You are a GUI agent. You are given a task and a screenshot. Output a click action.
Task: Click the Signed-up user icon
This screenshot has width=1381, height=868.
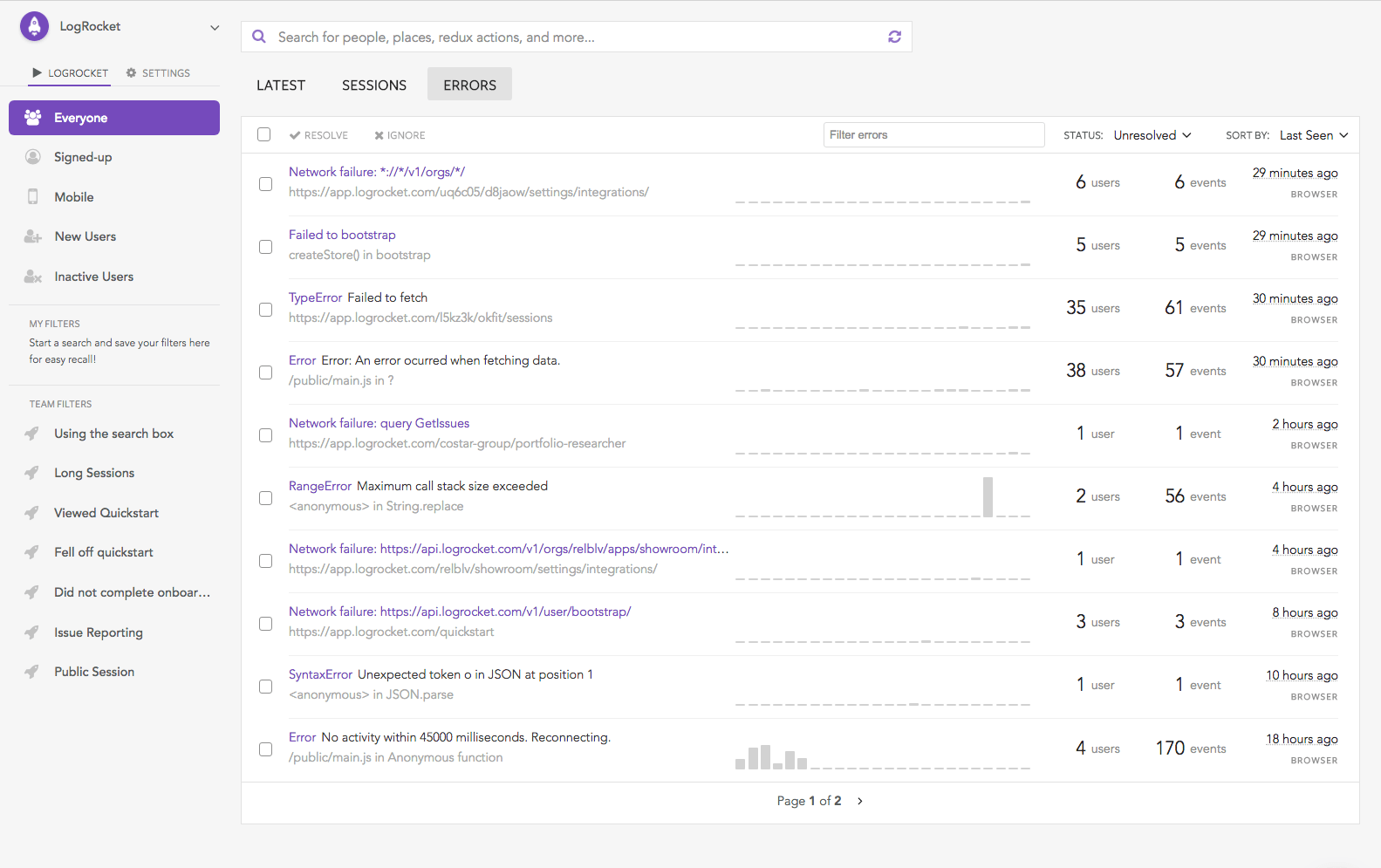point(33,157)
